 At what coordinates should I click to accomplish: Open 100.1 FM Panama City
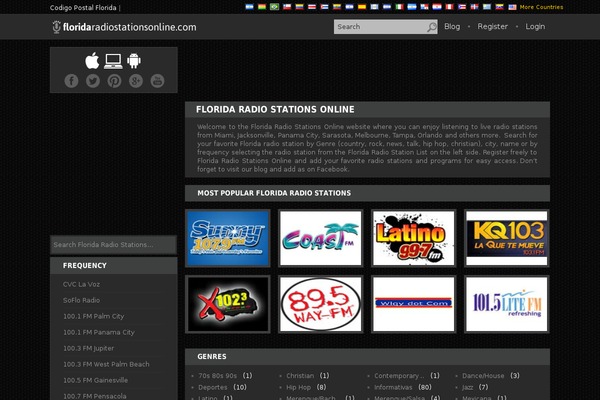(x=99, y=332)
